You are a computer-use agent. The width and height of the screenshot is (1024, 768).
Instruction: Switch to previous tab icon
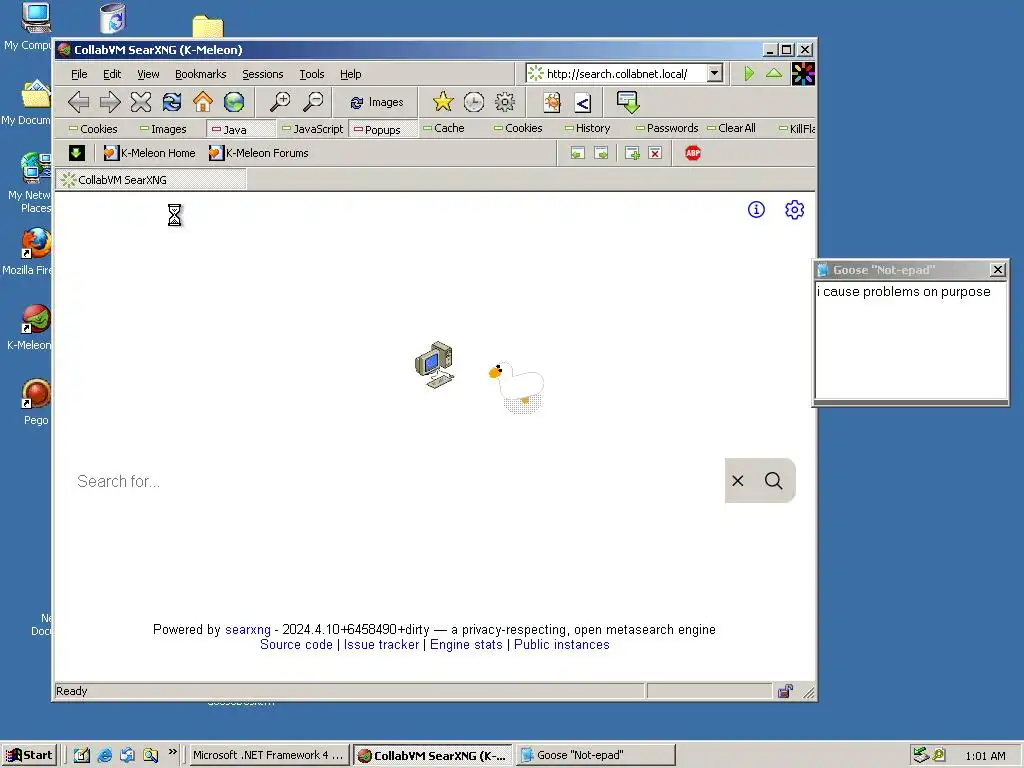(577, 153)
